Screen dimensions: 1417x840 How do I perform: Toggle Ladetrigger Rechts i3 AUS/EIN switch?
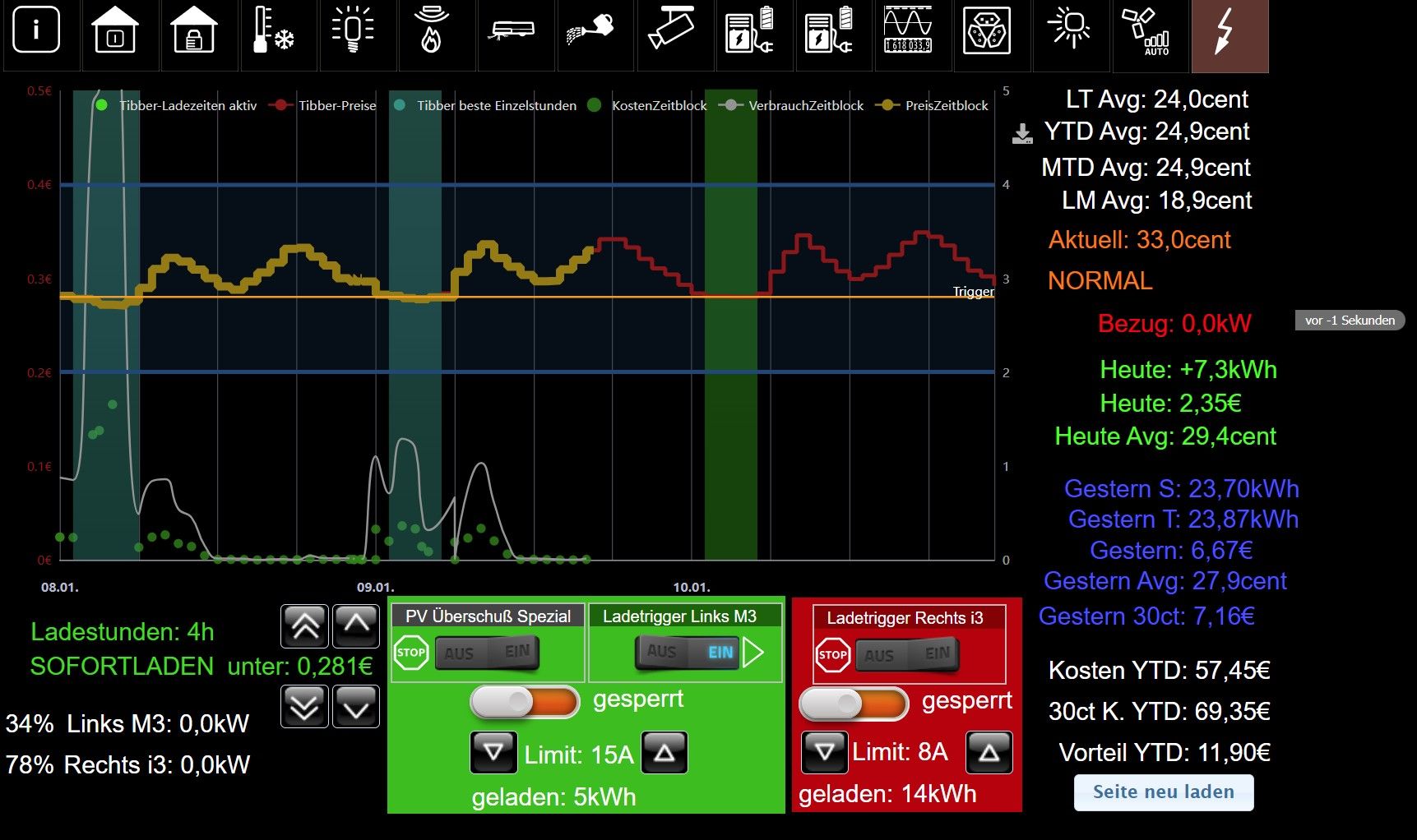907,654
